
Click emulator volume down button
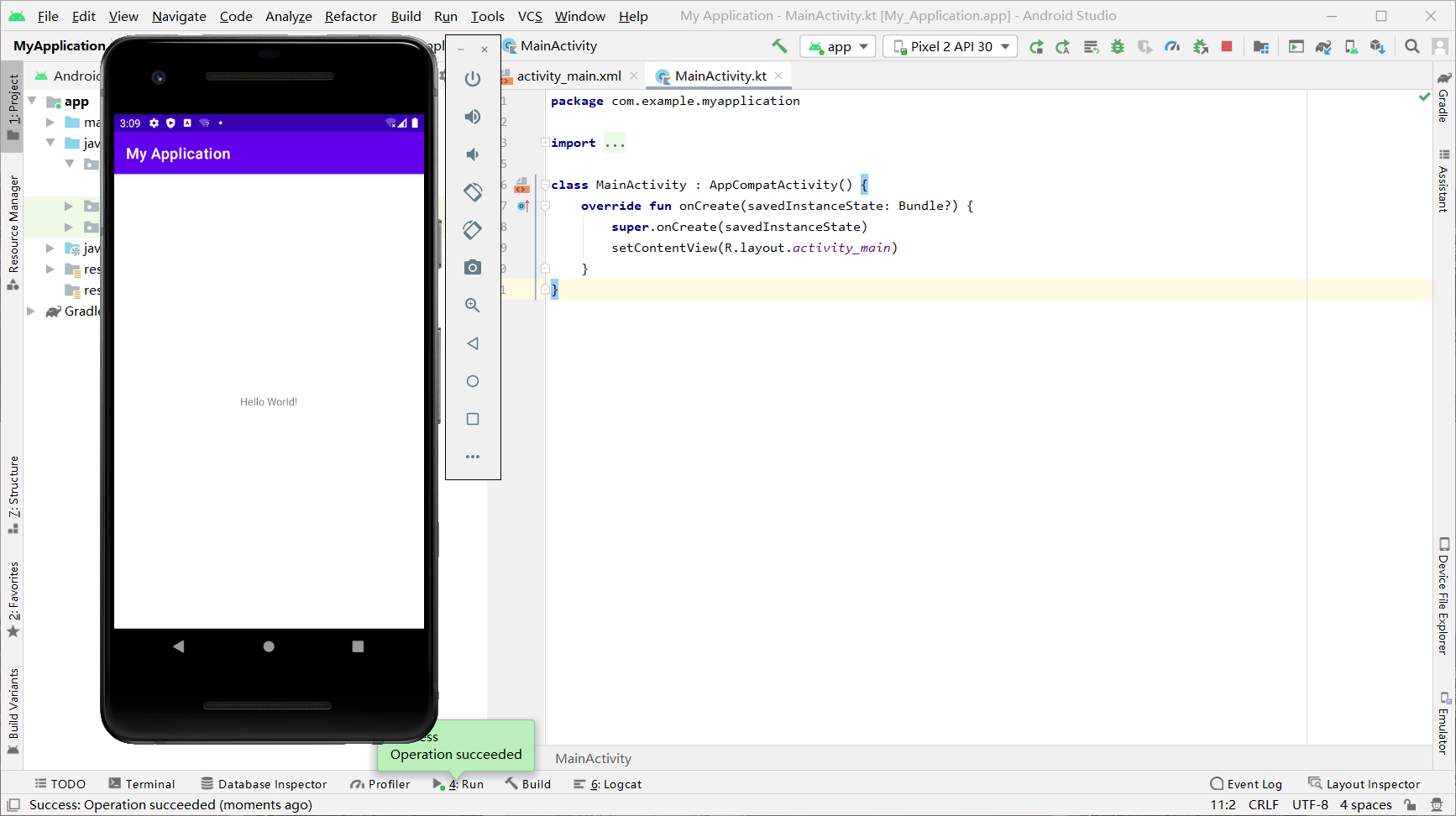pos(473,154)
